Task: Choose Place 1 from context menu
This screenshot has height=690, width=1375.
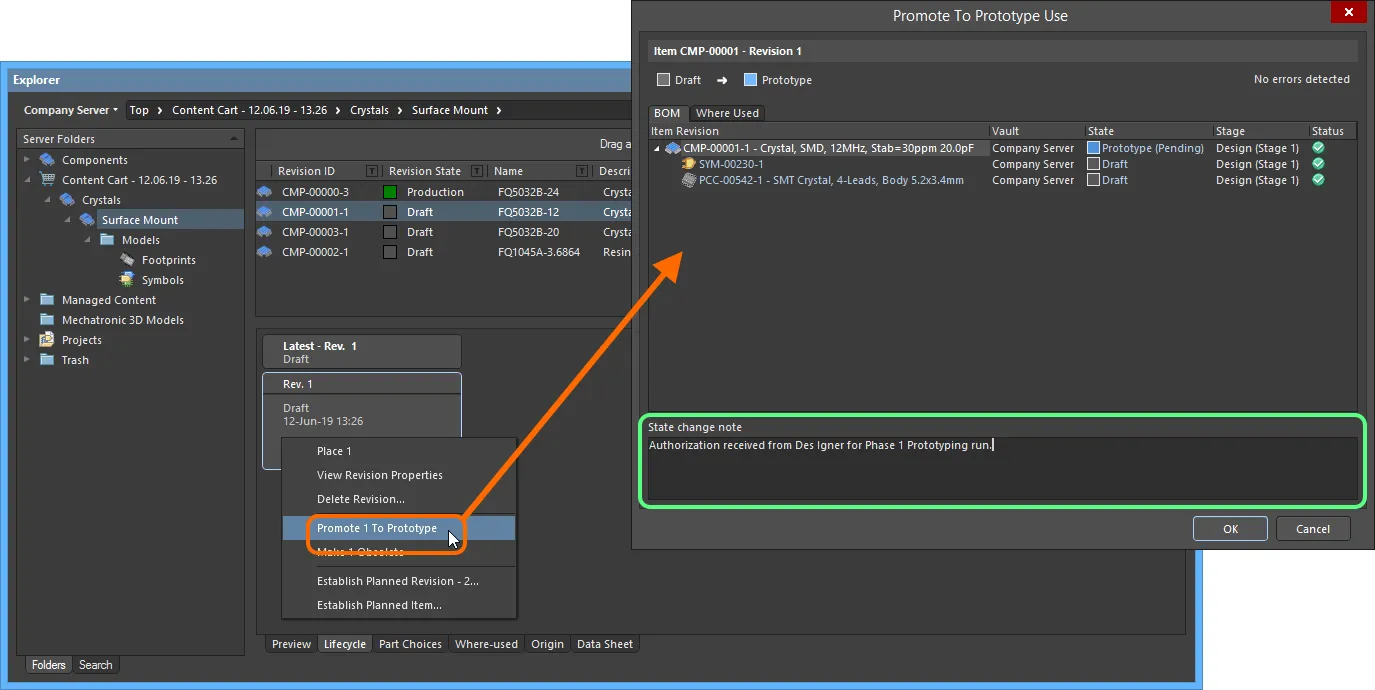Action: (399, 451)
